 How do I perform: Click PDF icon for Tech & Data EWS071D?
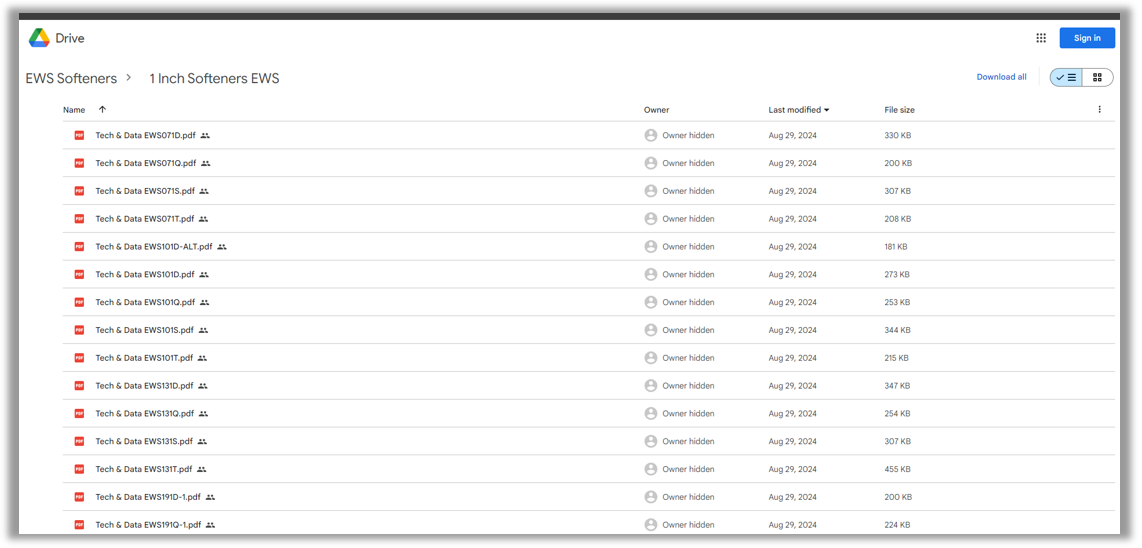pyautogui.click(x=79, y=135)
